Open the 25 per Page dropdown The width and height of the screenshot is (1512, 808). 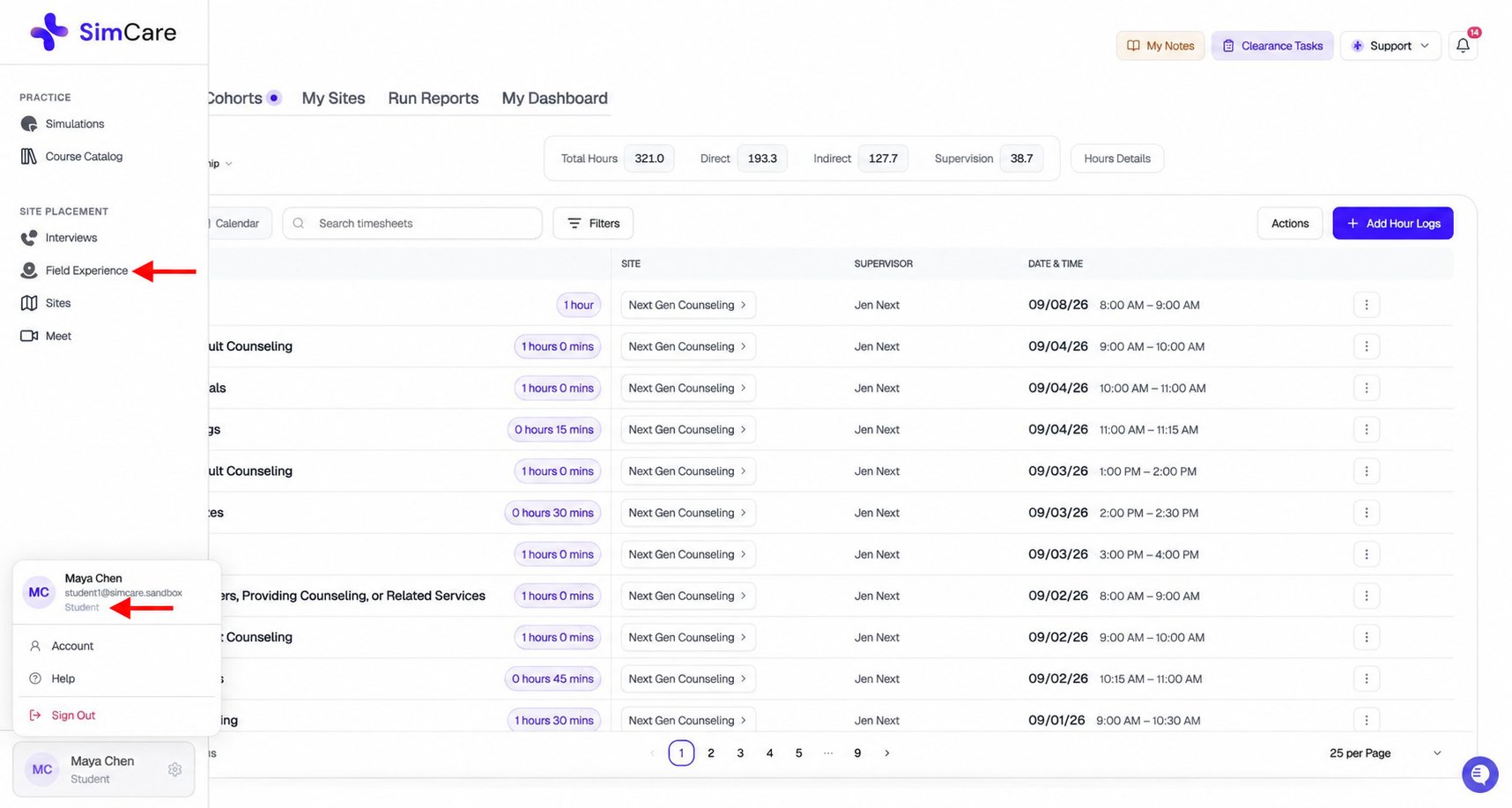tap(1385, 753)
